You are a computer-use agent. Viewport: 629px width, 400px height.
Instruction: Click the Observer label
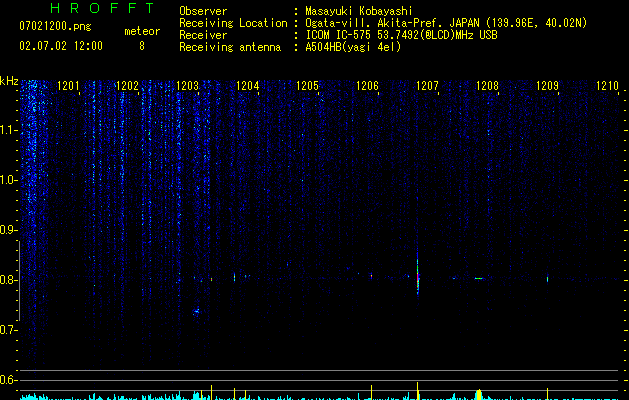pos(203,11)
